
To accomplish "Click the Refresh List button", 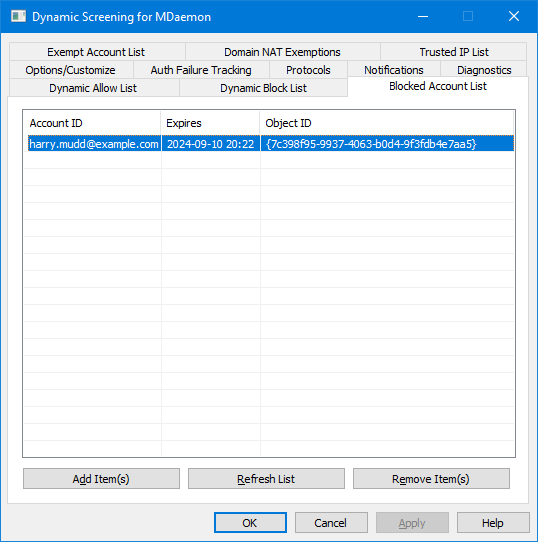I will pyautogui.click(x=266, y=479).
